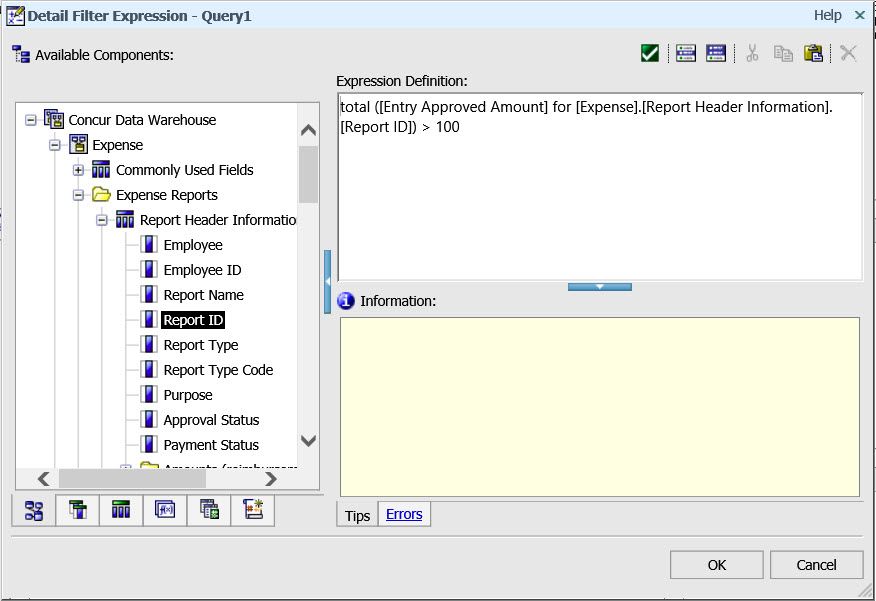Click the tree's scroll-left arrow

(44, 479)
